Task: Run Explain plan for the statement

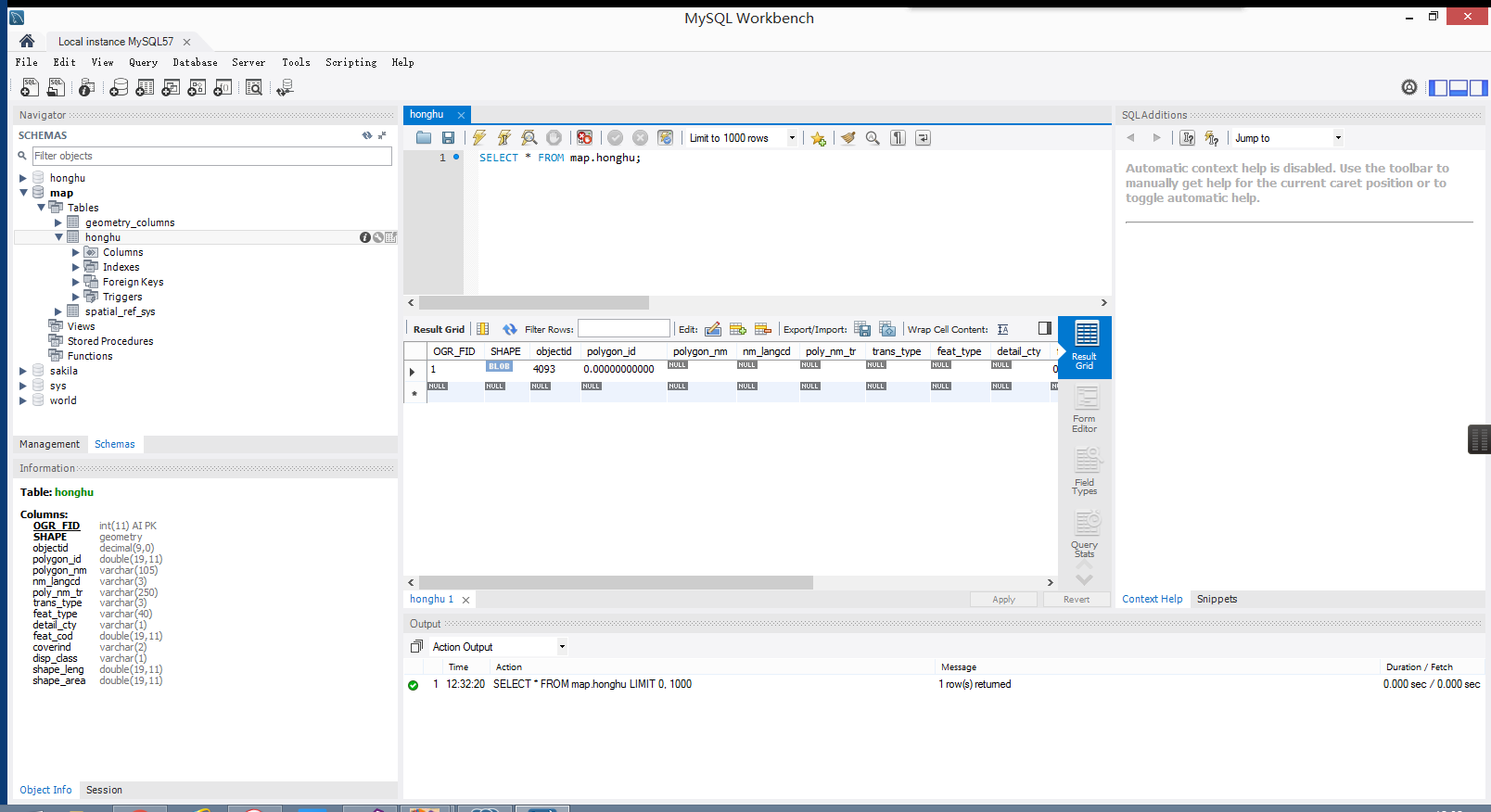Action: click(x=529, y=137)
